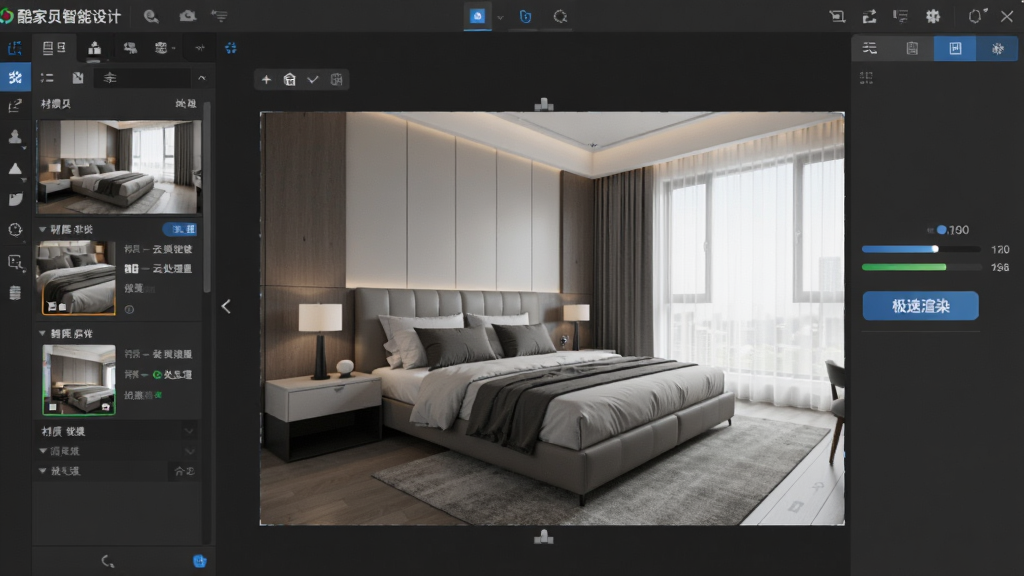Click the link at right of panel heading
1024x576 pixels.
pyautogui.click(x=185, y=103)
